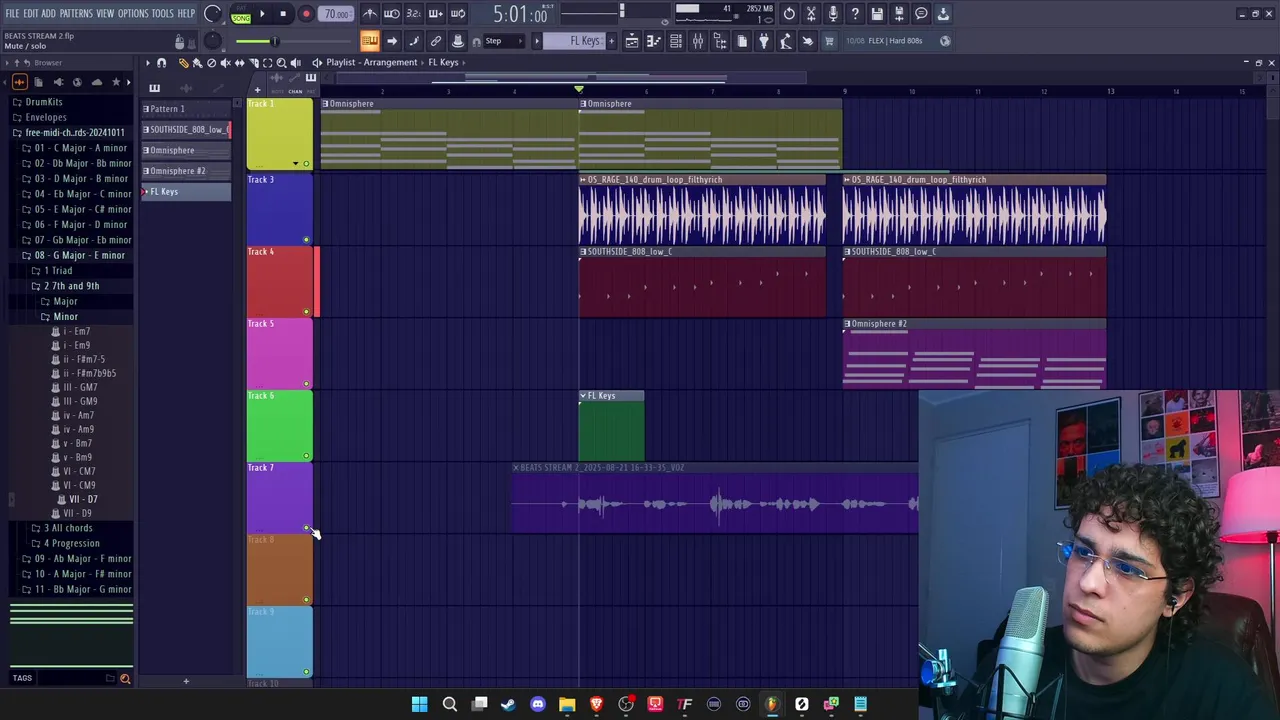
Task: Toggle mute LED on Track 8
Action: tap(306, 600)
